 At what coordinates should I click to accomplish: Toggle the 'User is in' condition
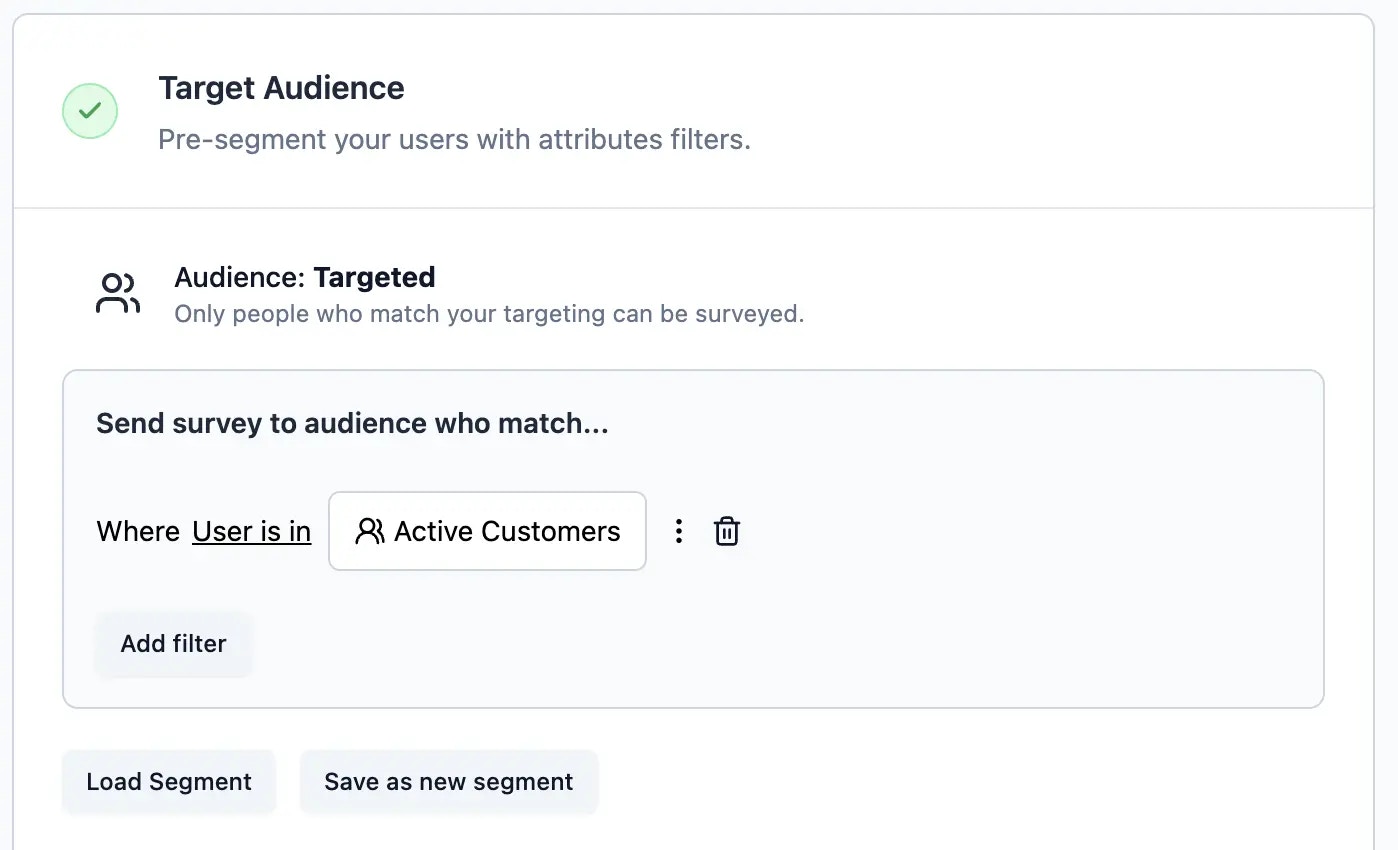252,531
